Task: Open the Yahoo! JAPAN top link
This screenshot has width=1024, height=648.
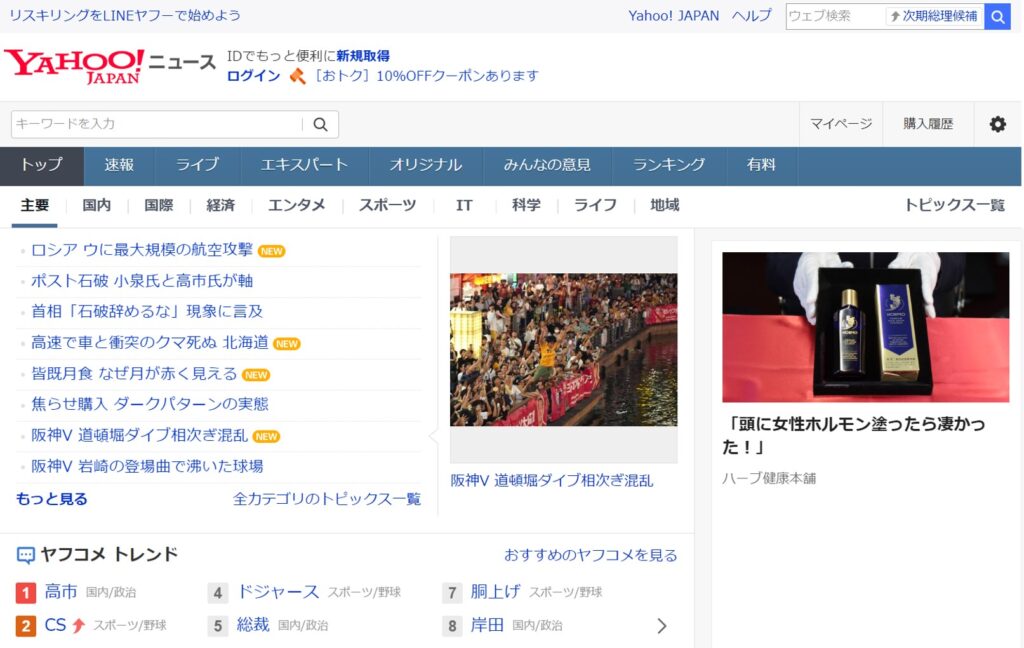Action: tap(673, 16)
